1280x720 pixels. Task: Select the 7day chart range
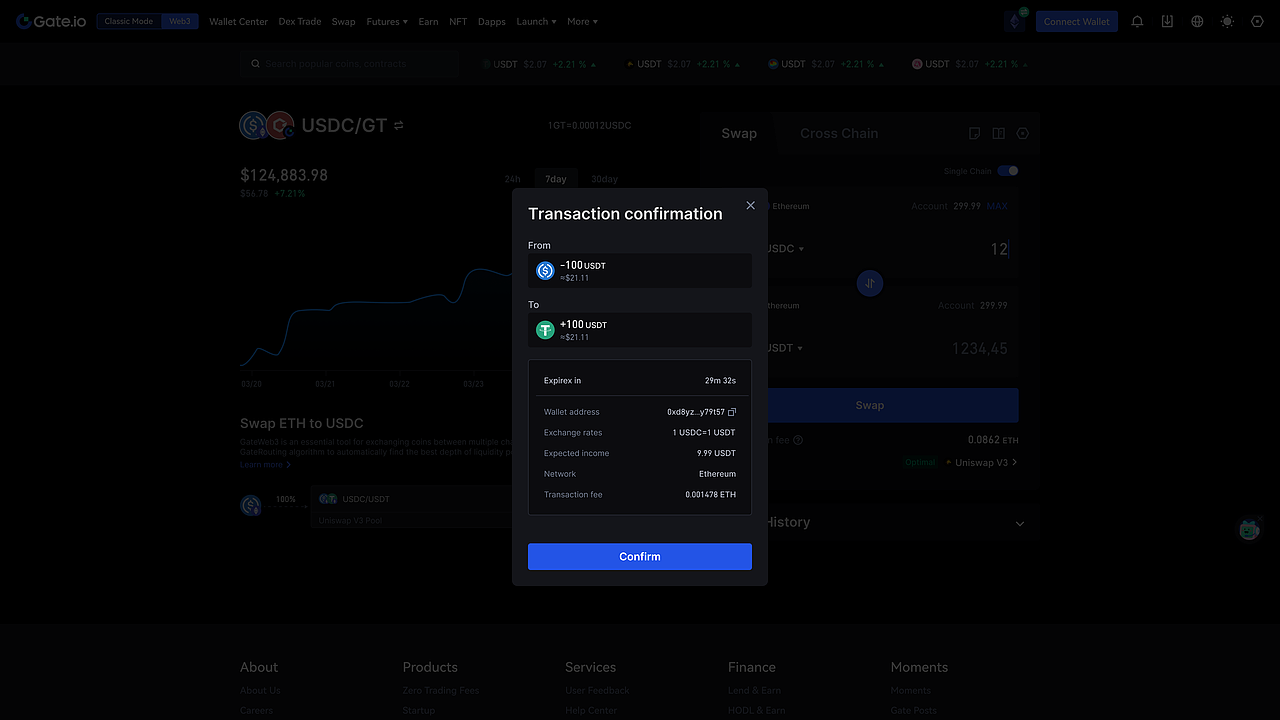click(x=556, y=179)
